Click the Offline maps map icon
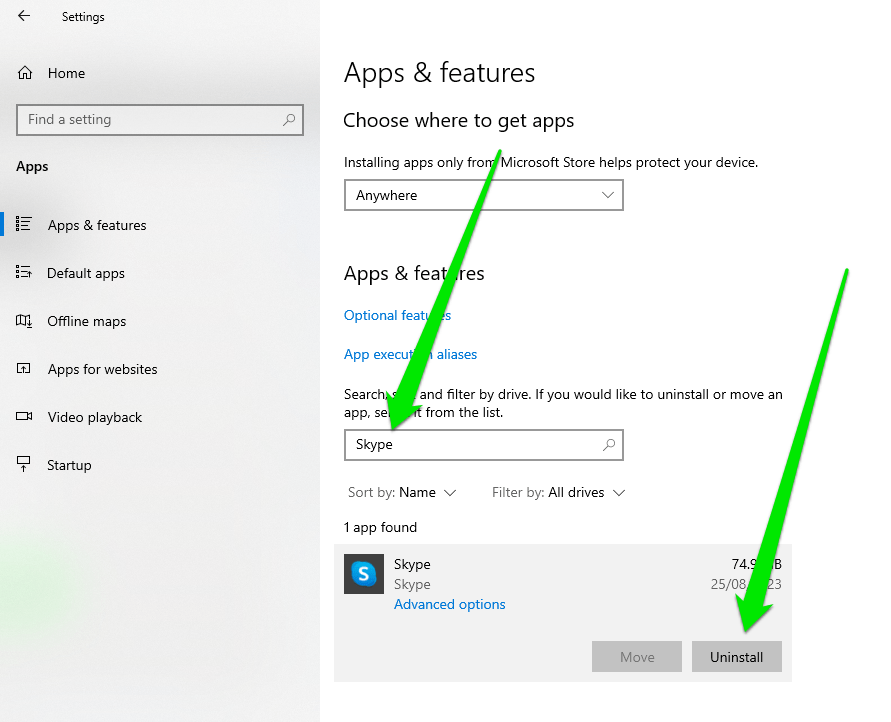Screen dimensions: 891x722 pyautogui.click(x=23, y=320)
